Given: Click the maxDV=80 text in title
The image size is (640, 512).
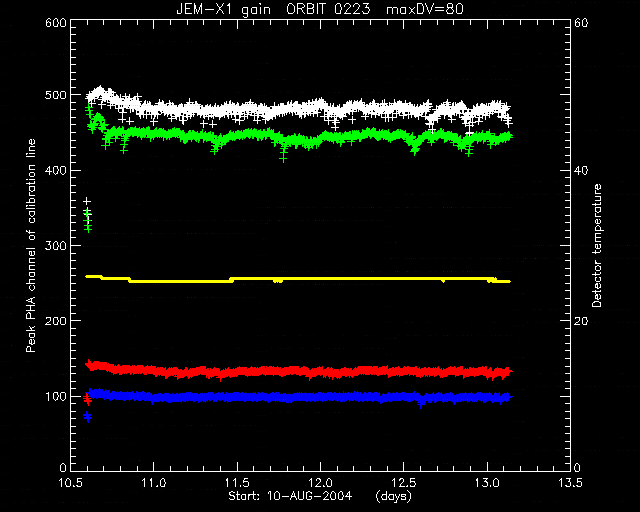Looking at the screenshot, I should click(x=425, y=9).
